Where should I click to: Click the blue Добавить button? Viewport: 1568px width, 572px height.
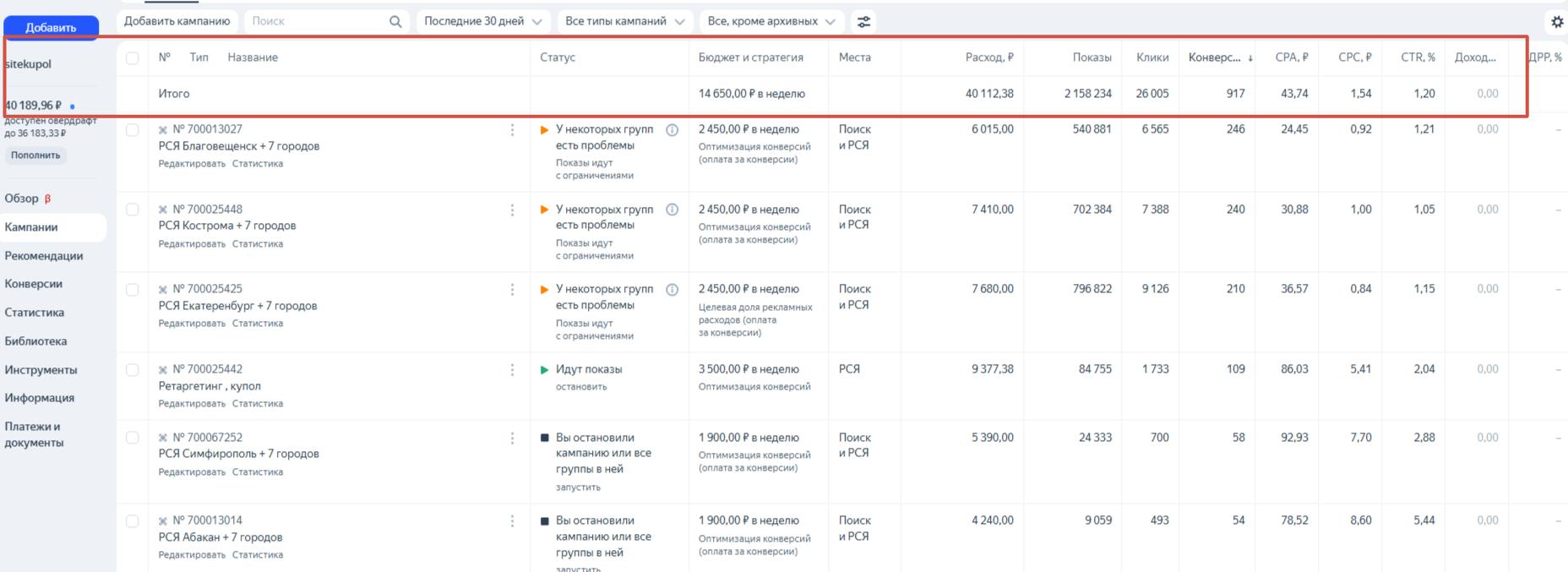pyautogui.click(x=51, y=27)
